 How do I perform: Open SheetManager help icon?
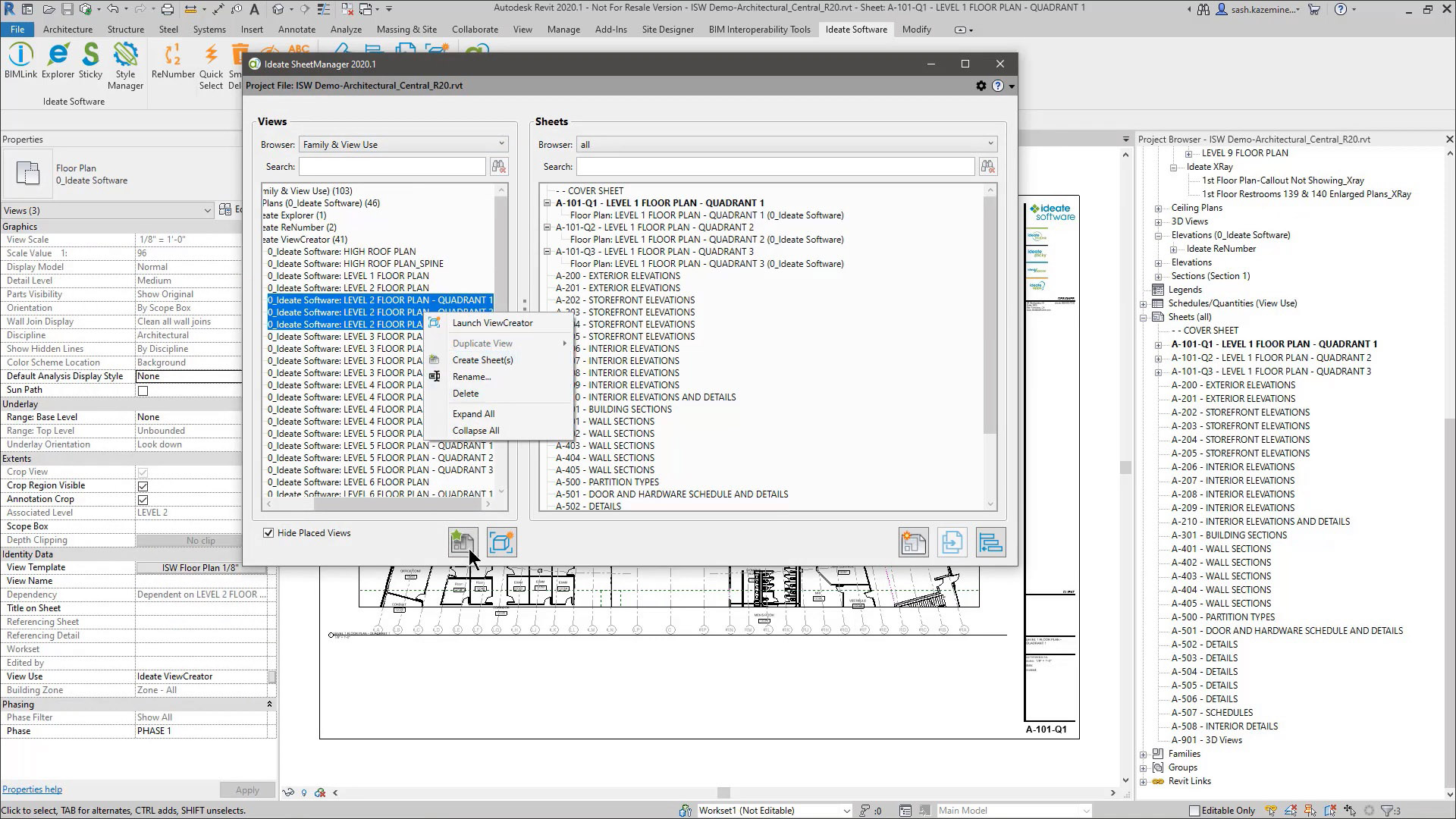[998, 86]
